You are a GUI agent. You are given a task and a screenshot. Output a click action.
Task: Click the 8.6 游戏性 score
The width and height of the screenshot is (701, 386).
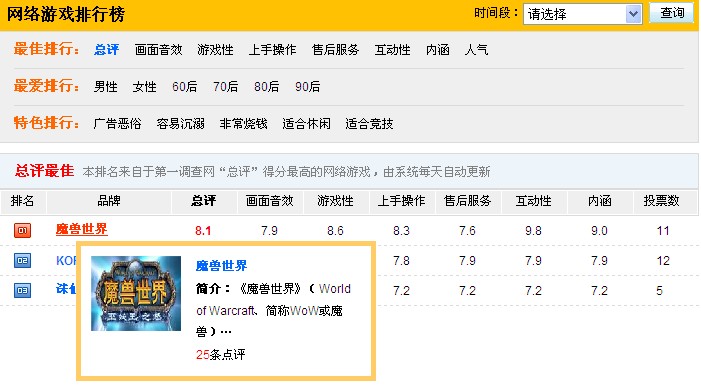coord(335,231)
